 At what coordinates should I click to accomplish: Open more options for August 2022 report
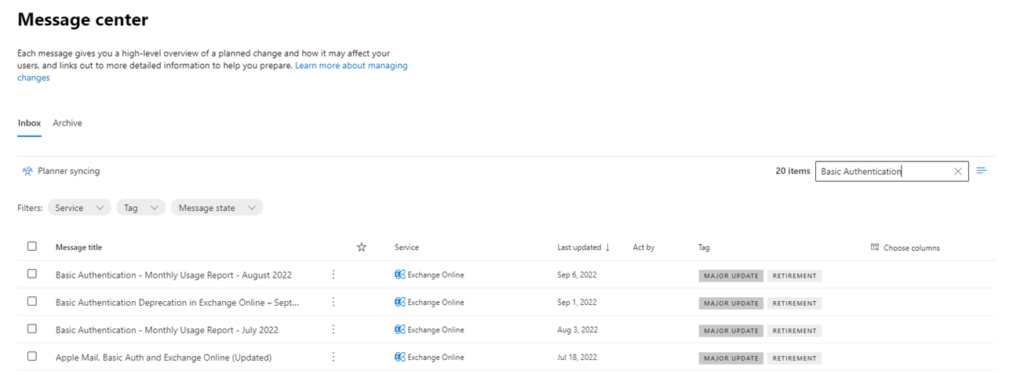(x=333, y=275)
